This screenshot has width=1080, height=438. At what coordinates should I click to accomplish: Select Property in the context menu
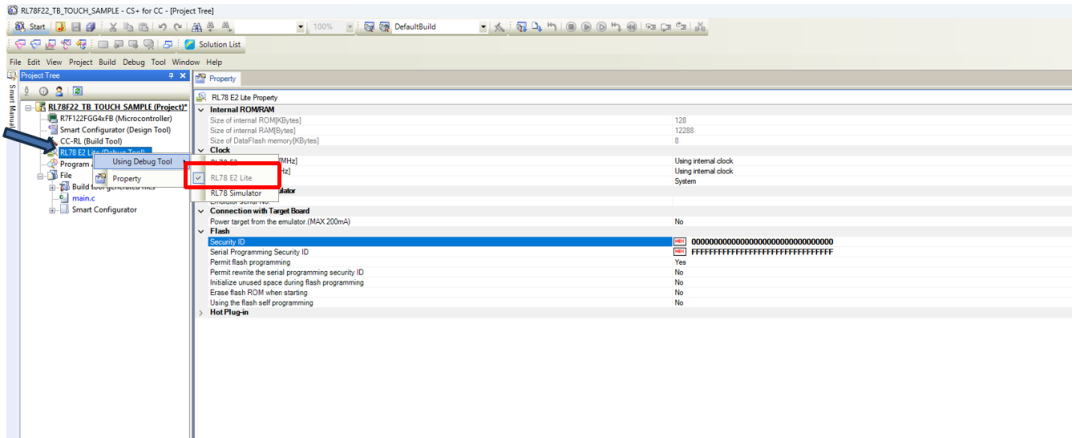pyautogui.click(x=126, y=179)
